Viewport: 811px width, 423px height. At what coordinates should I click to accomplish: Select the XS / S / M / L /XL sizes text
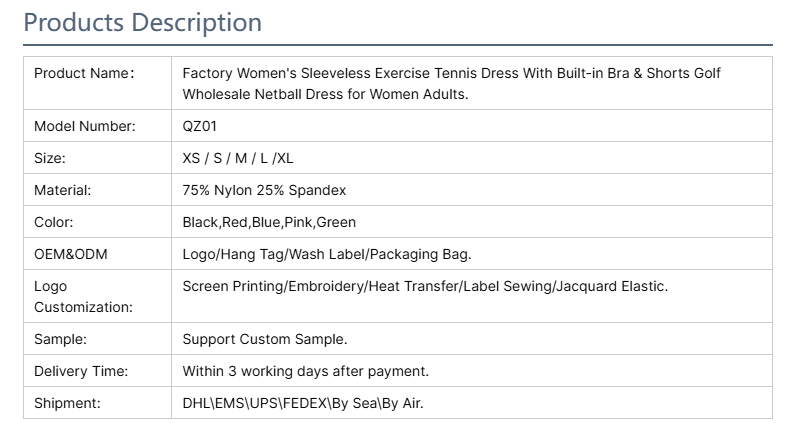click(238, 158)
